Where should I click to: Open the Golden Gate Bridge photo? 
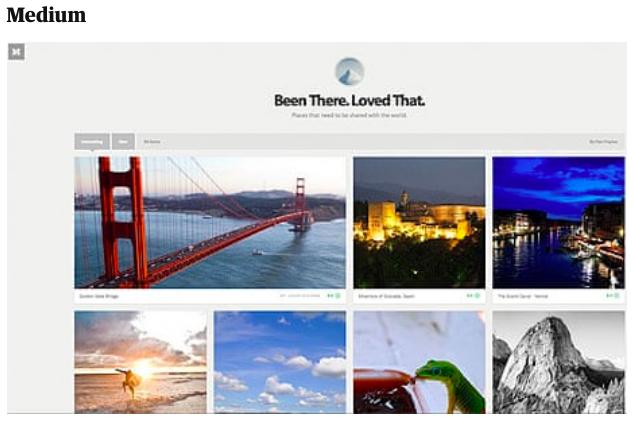[x=210, y=222]
